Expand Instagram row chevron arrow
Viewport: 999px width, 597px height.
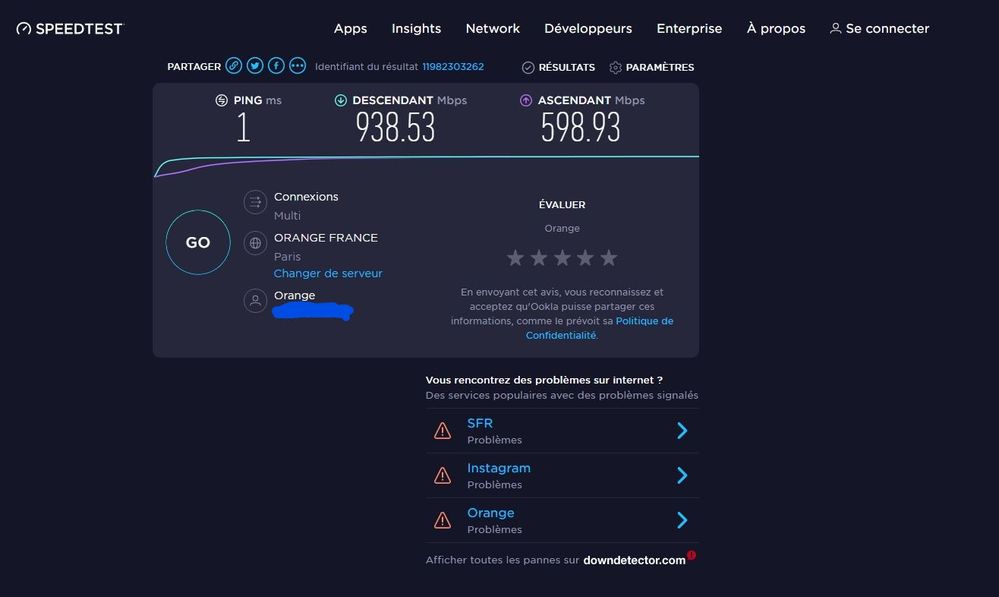pyautogui.click(x=682, y=475)
